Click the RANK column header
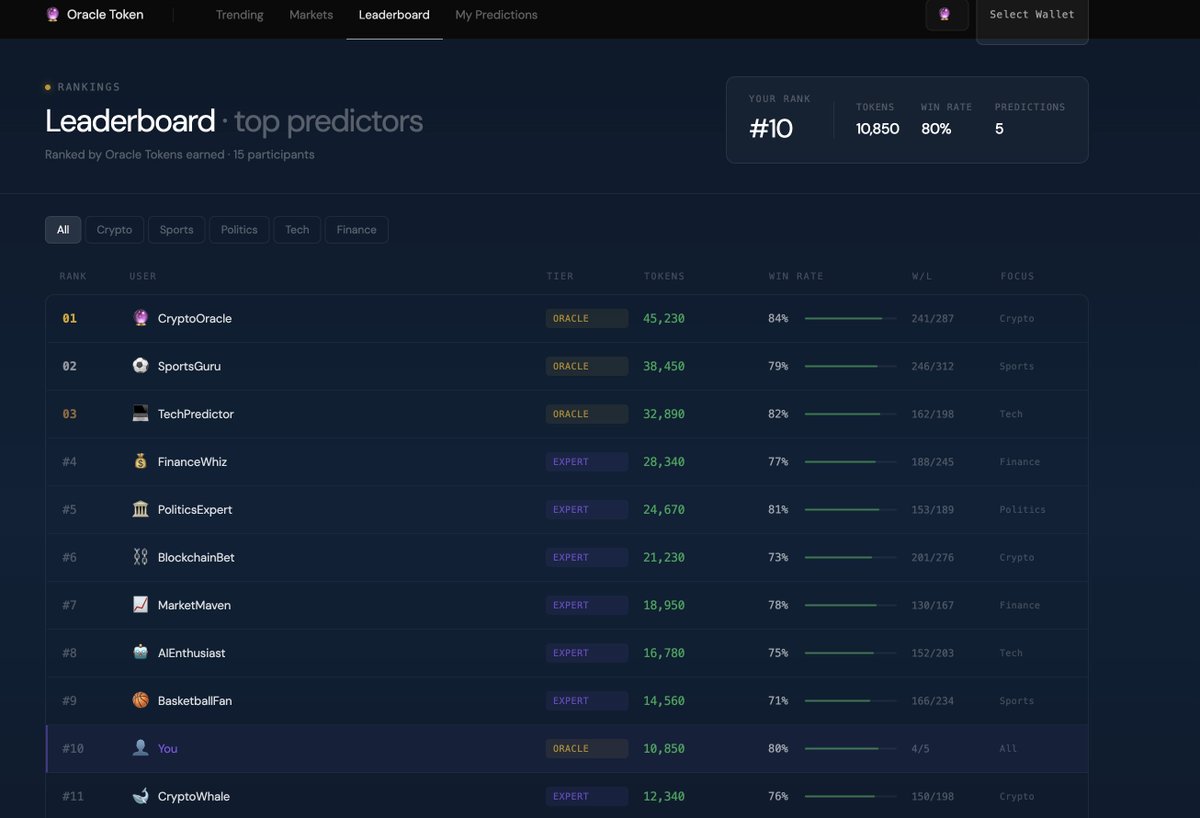 point(73,276)
